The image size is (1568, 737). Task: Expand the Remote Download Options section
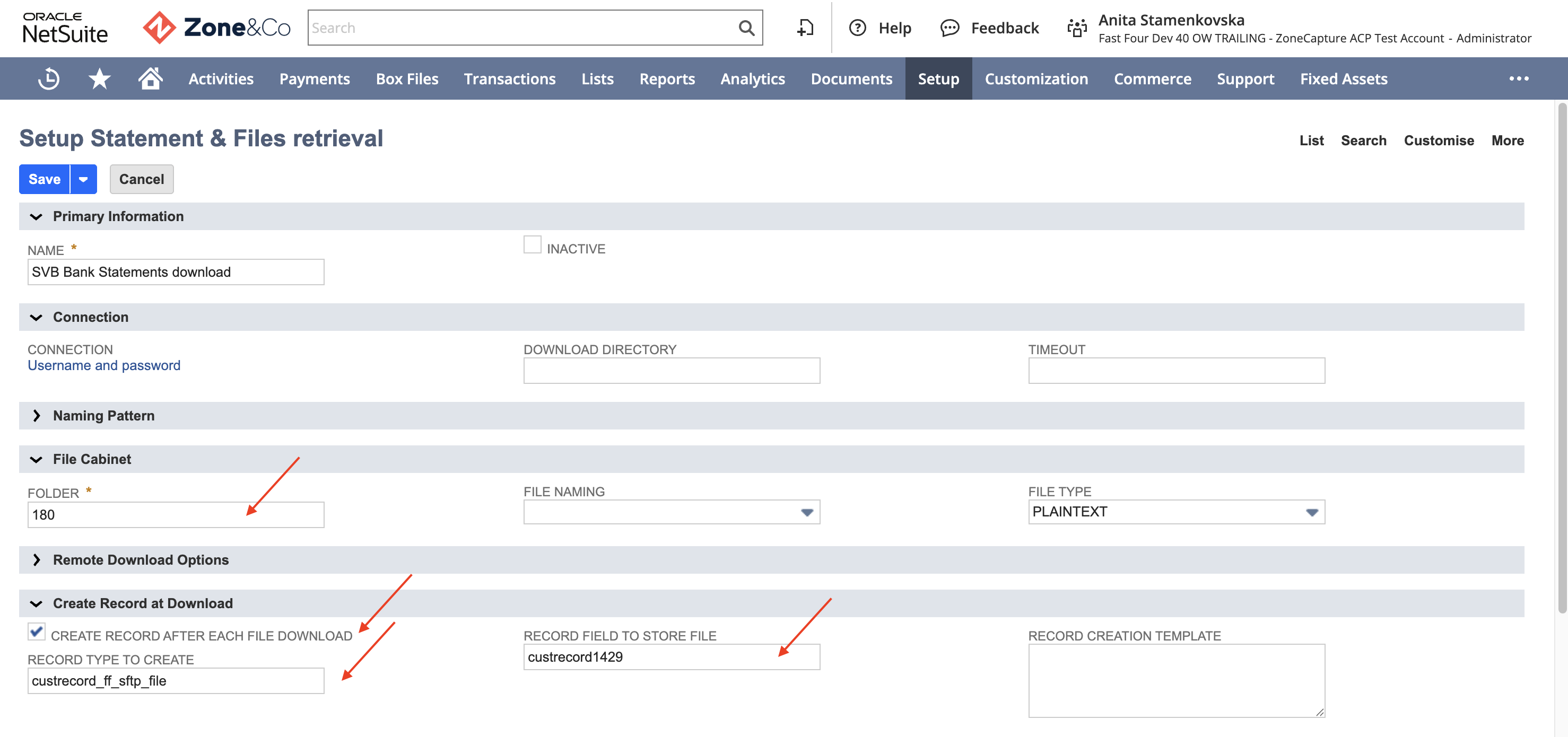coord(37,560)
